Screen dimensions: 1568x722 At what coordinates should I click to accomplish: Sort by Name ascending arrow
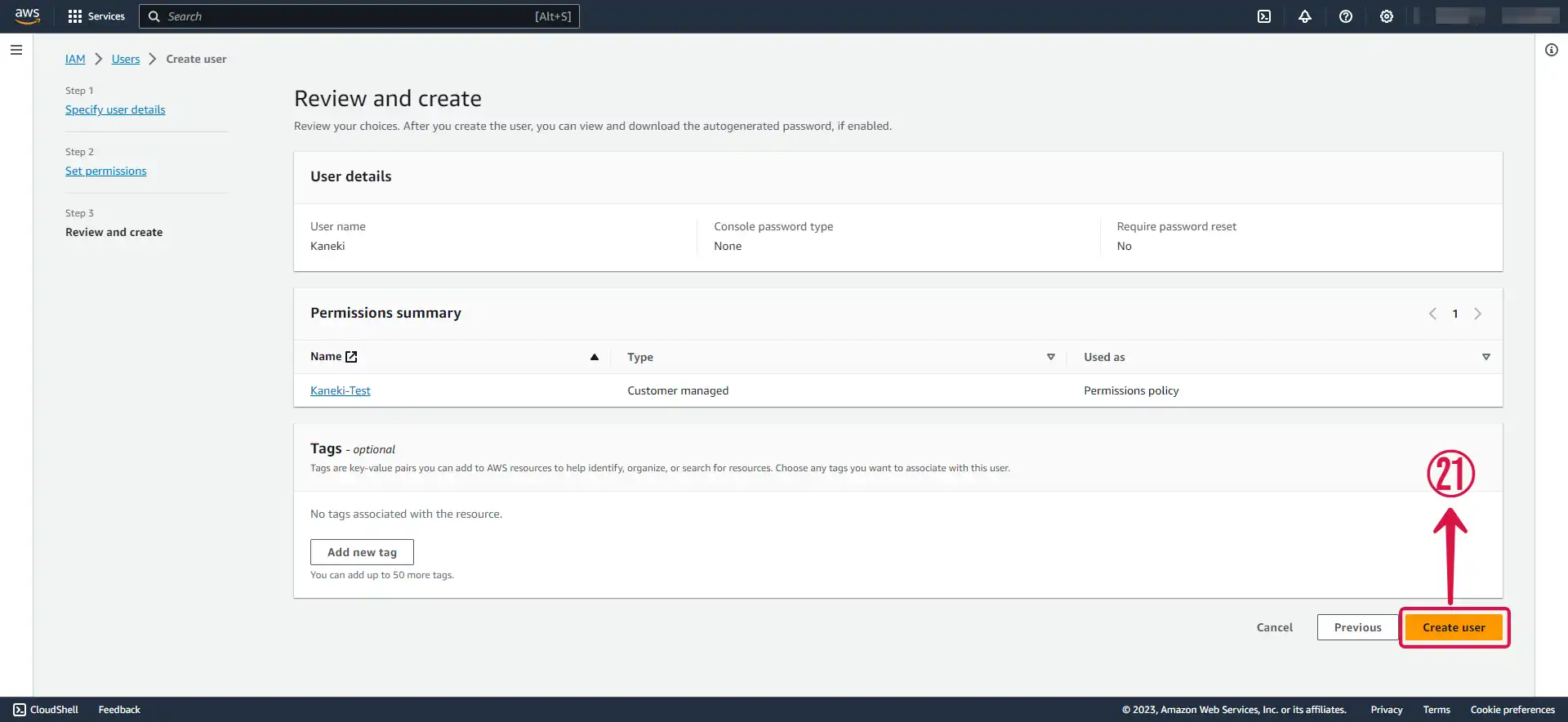click(595, 357)
